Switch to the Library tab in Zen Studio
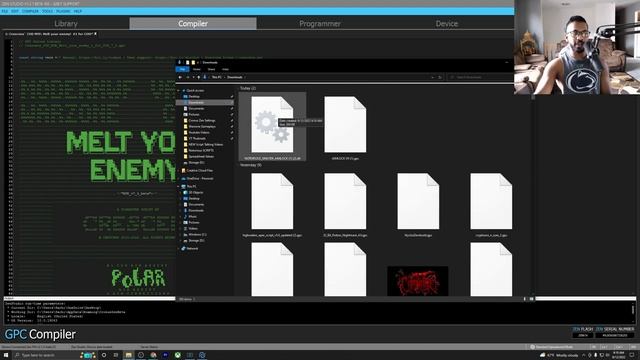This screenshot has height=360, width=640. (x=66, y=24)
